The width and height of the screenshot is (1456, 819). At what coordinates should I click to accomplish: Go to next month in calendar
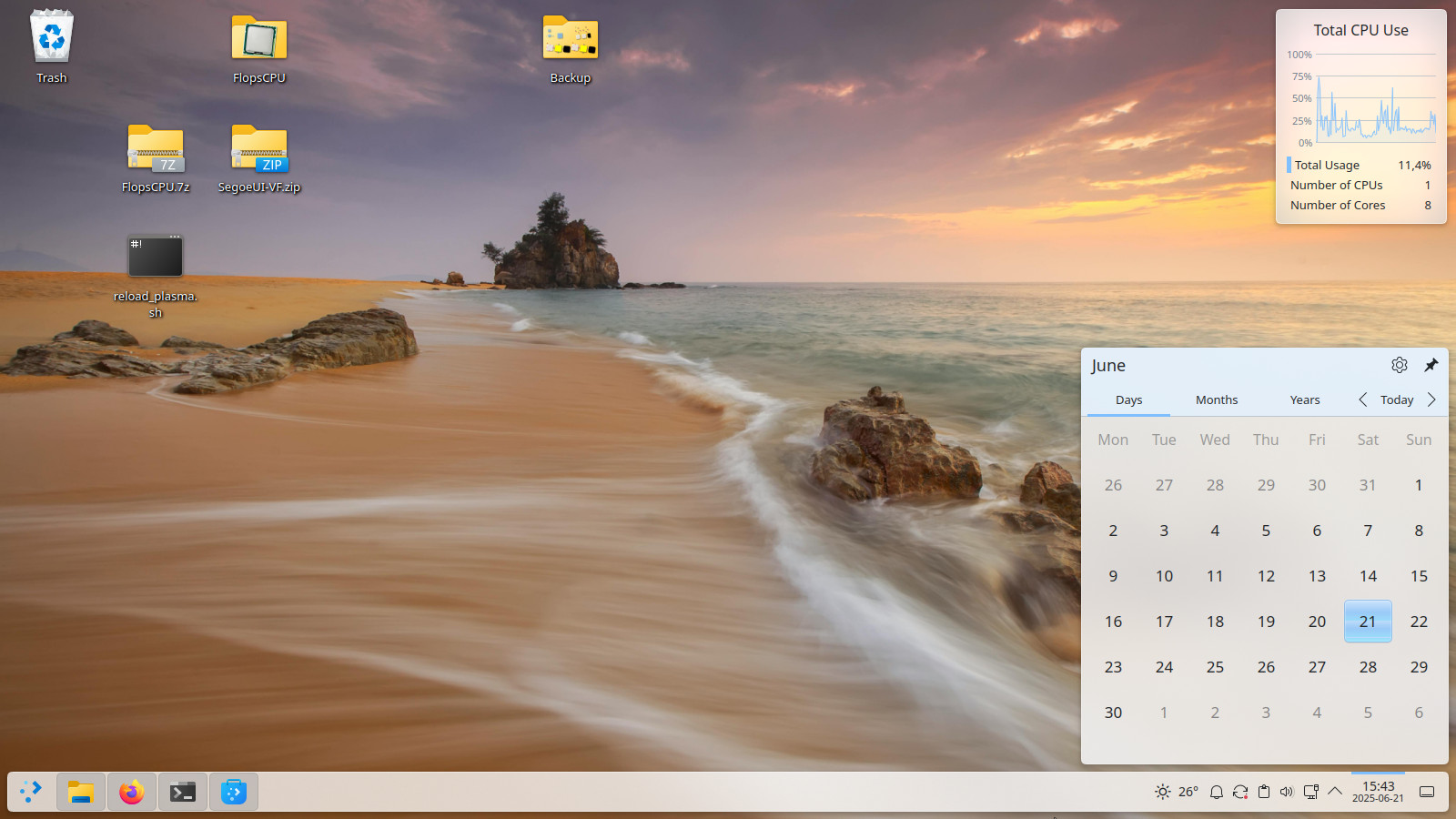pos(1431,399)
